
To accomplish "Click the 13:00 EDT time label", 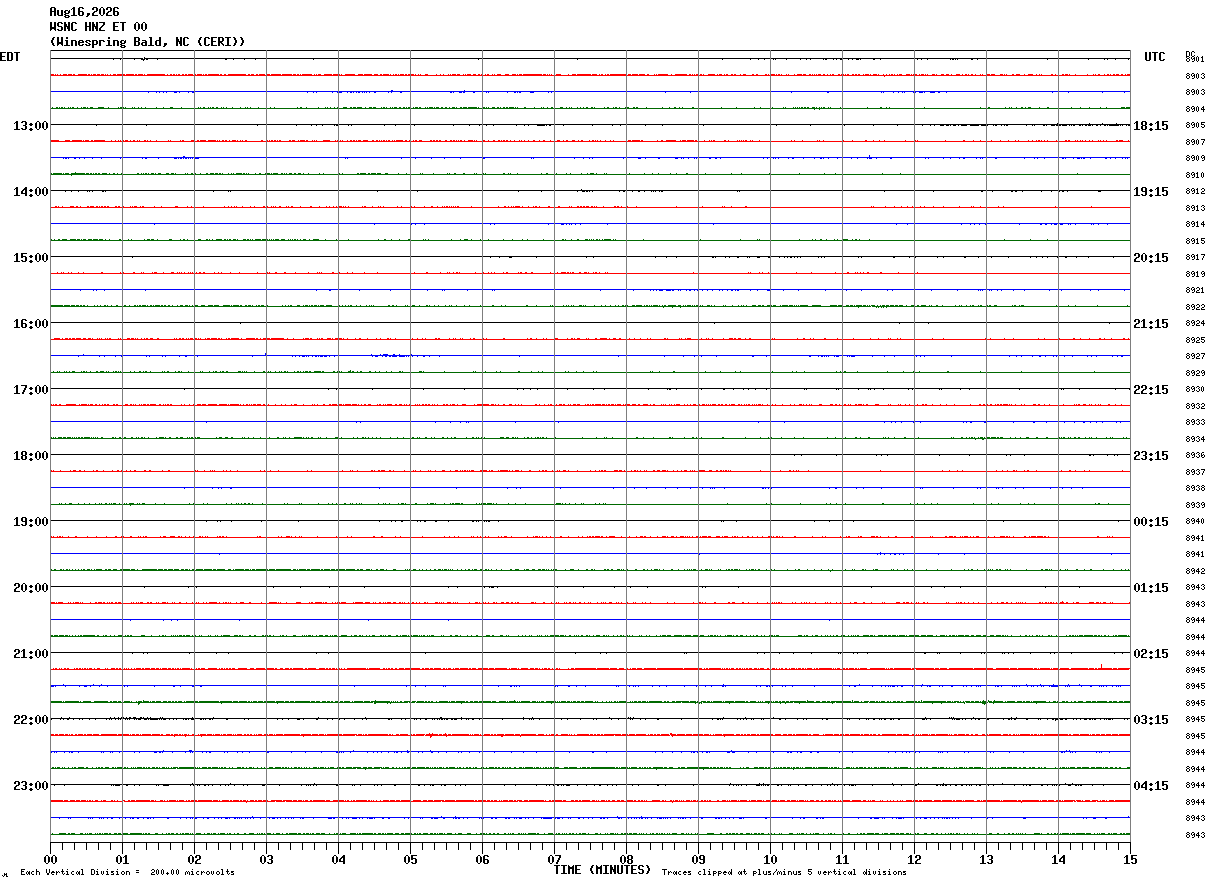I will pos(30,126).
